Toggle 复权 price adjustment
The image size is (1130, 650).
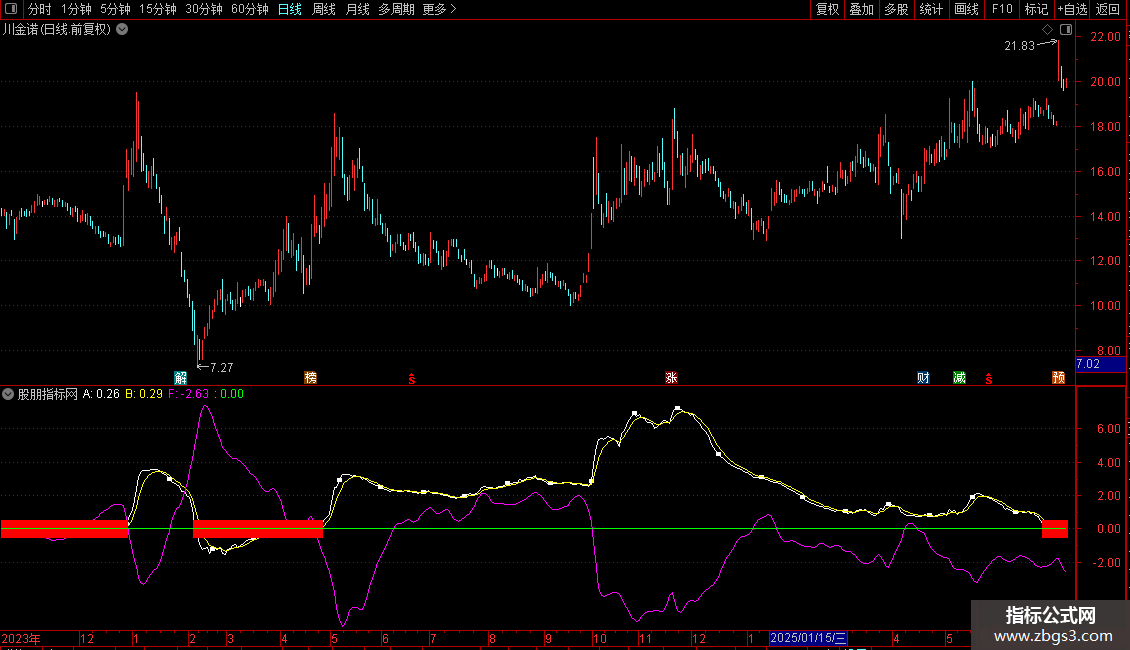[827, 9]
